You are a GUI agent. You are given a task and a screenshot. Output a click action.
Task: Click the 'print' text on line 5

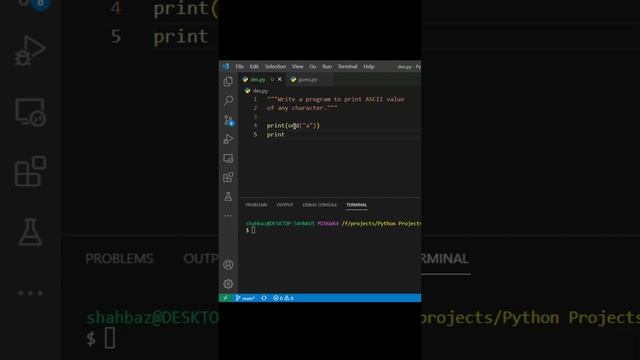276,134
